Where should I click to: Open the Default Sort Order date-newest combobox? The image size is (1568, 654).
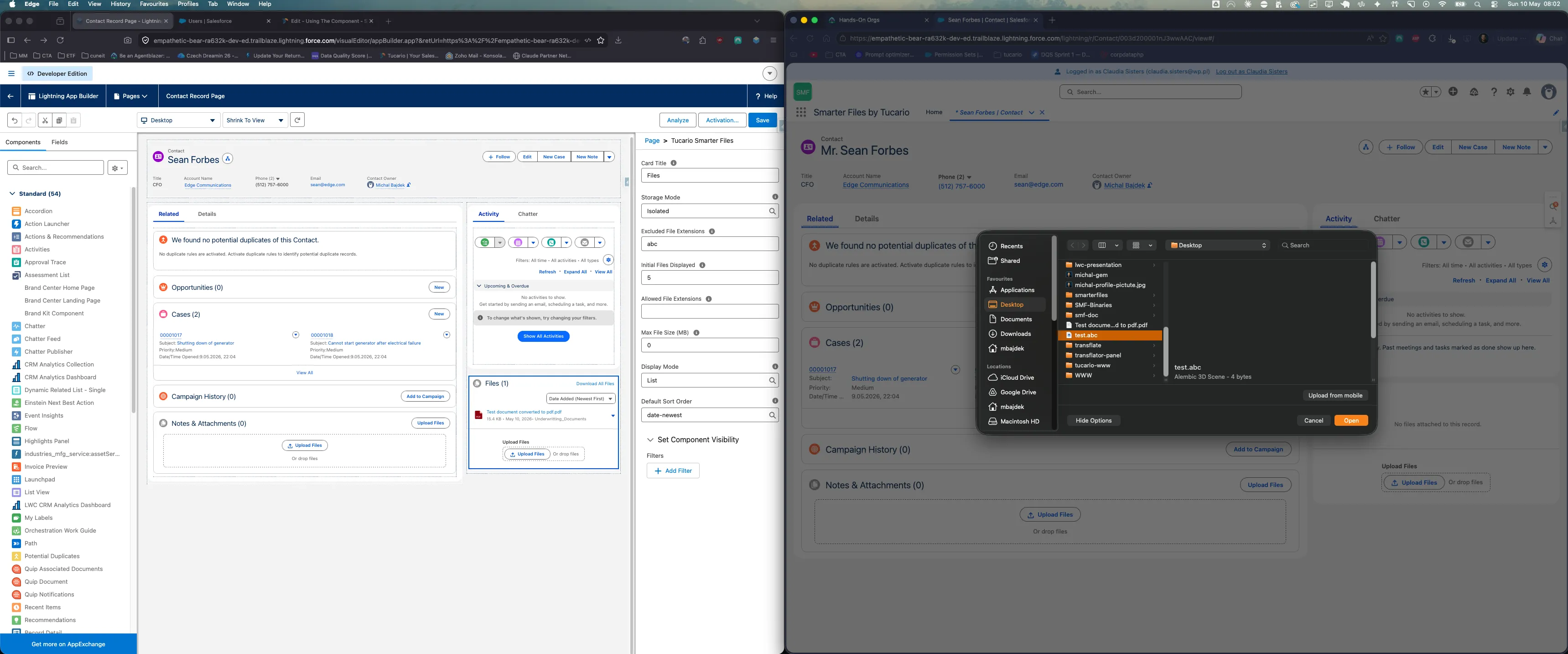(x=710, y=415)
